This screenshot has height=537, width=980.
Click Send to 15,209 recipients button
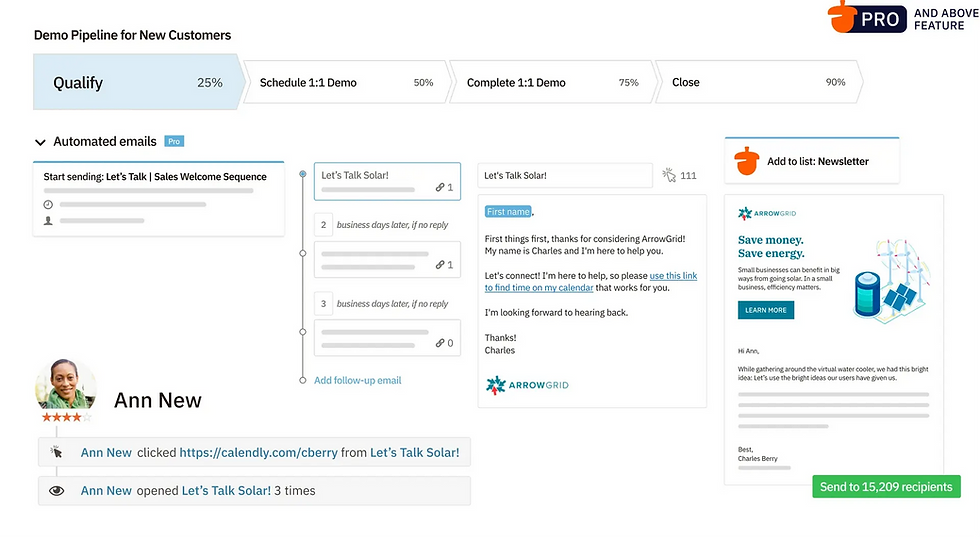click(x=886, y=487)
